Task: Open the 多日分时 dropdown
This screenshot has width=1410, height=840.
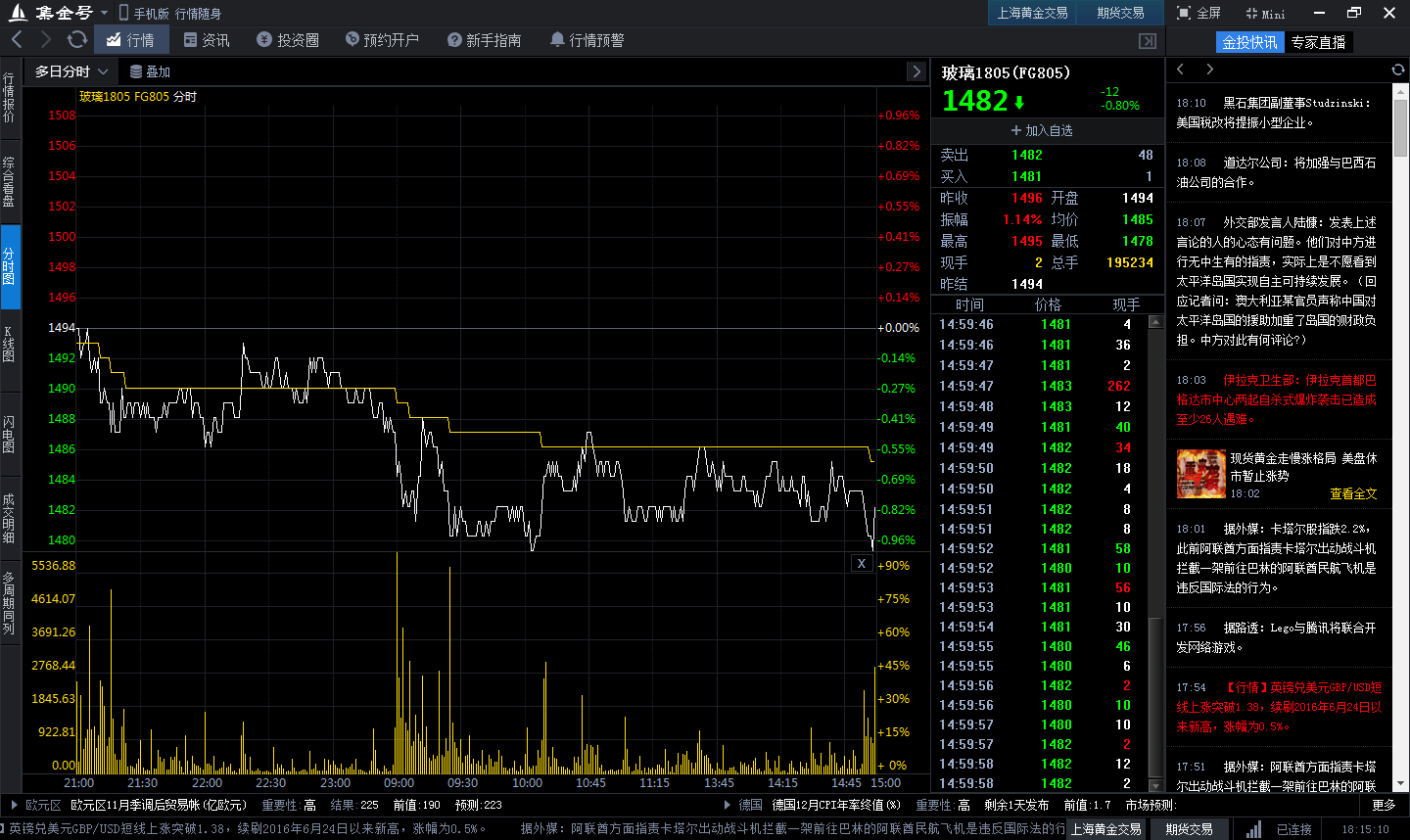Action: coord(68,70)
